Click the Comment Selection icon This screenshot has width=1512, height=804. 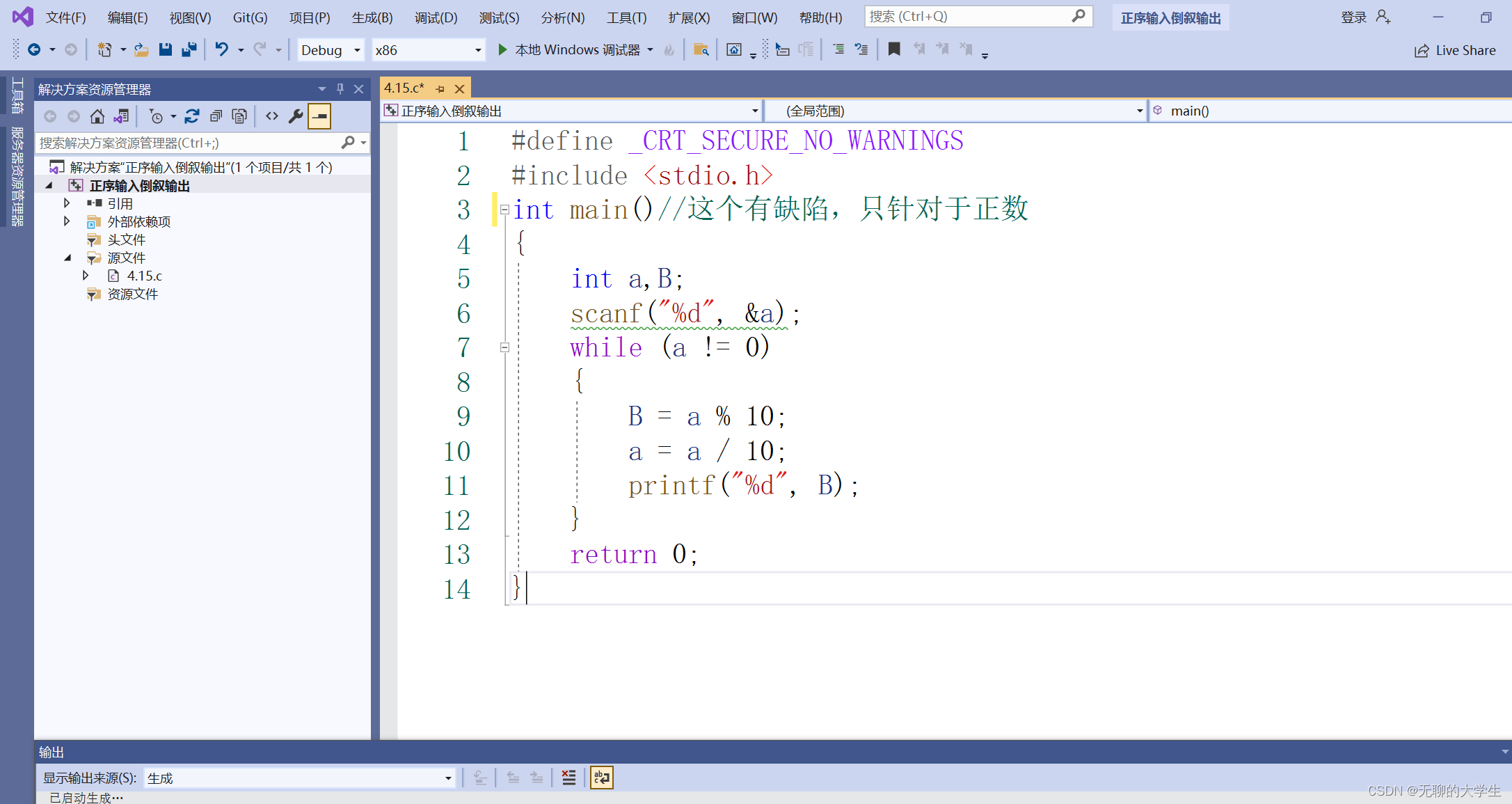tap(838, 49)
